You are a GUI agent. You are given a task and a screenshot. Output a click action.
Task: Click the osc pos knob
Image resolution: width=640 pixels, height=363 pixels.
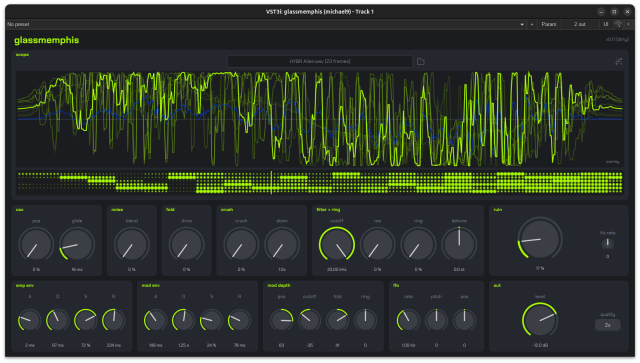[36, 245]
